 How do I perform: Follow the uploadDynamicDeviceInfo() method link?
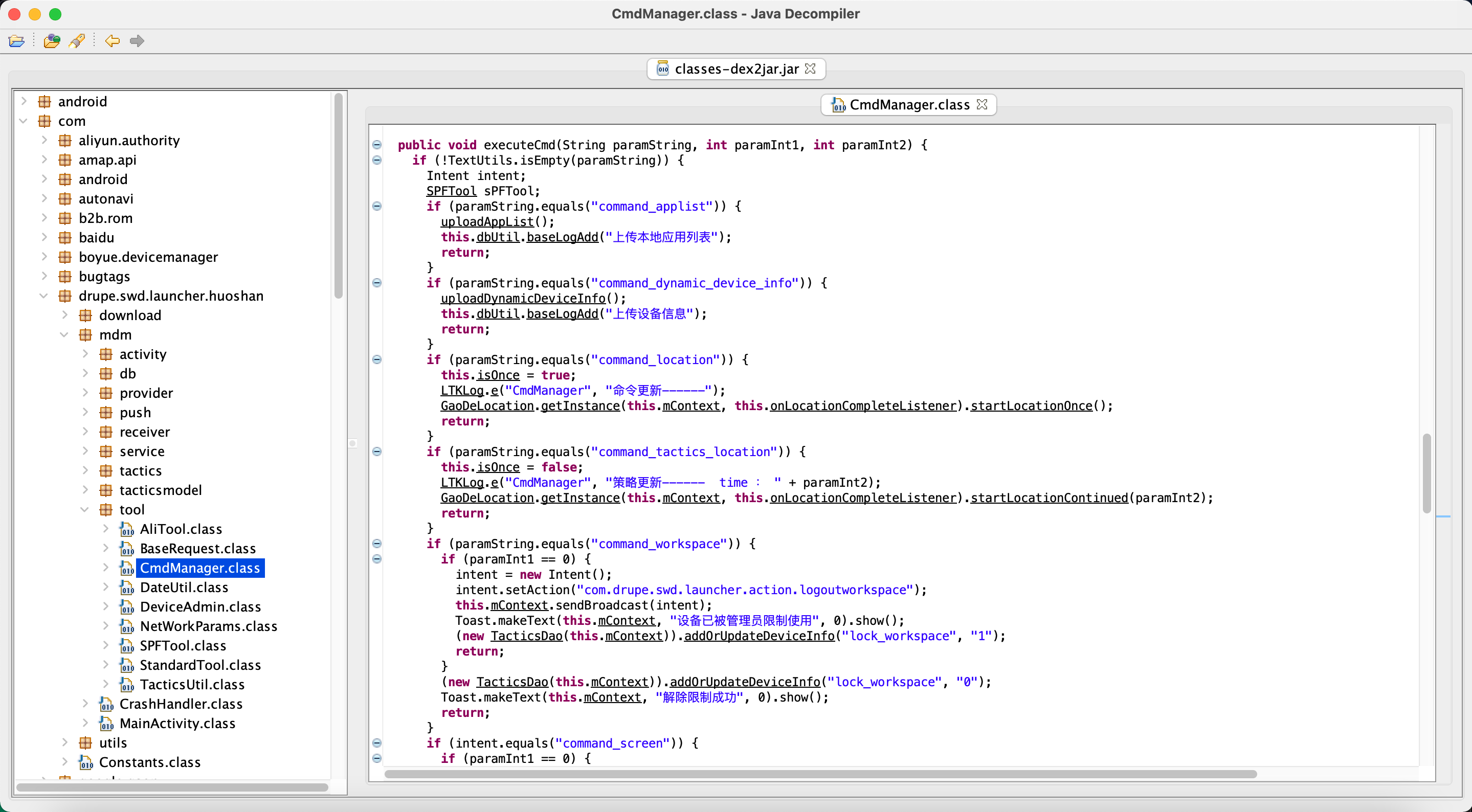523,298
